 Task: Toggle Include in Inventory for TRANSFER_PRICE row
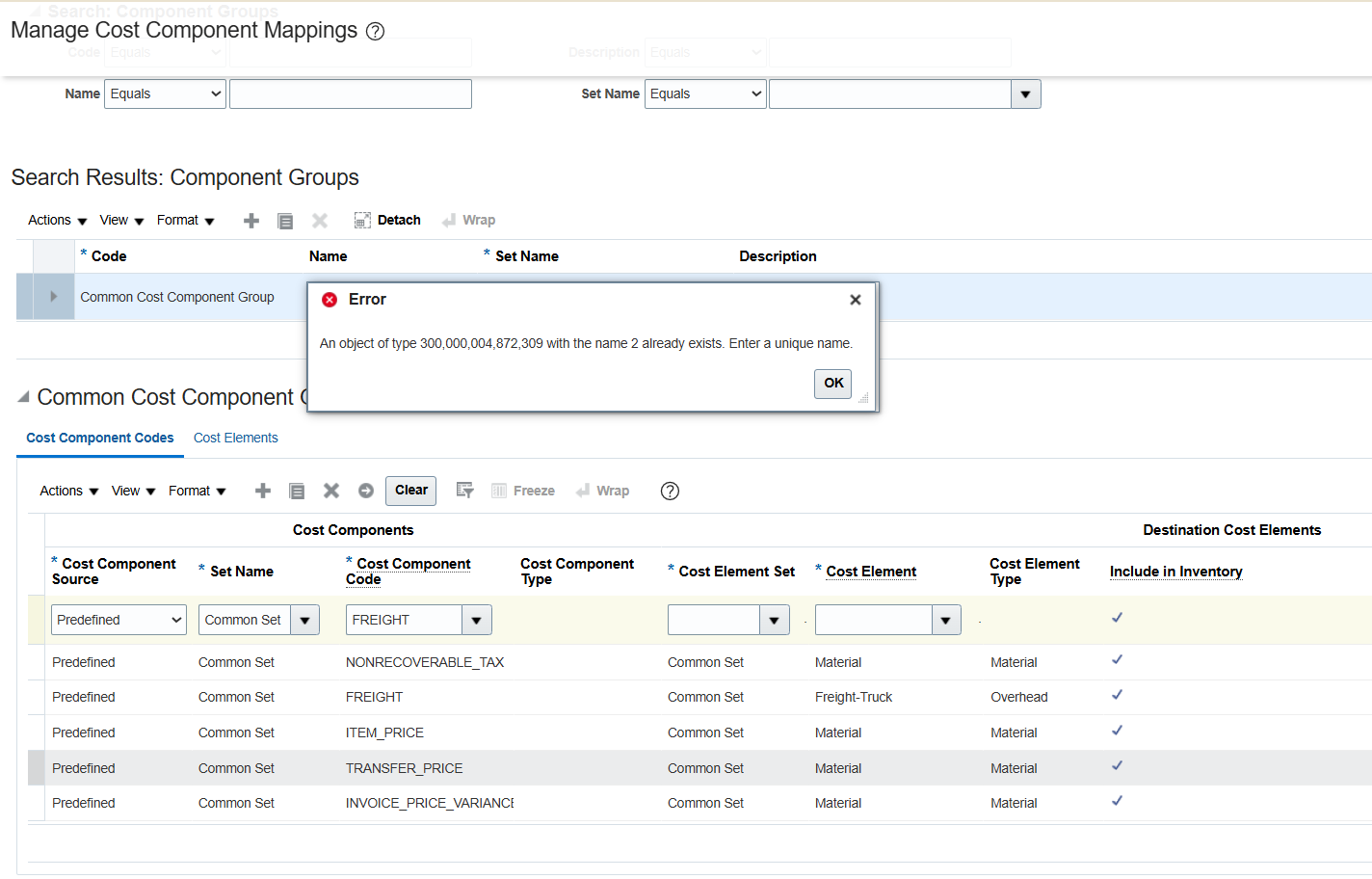[x=1117, y=766]
